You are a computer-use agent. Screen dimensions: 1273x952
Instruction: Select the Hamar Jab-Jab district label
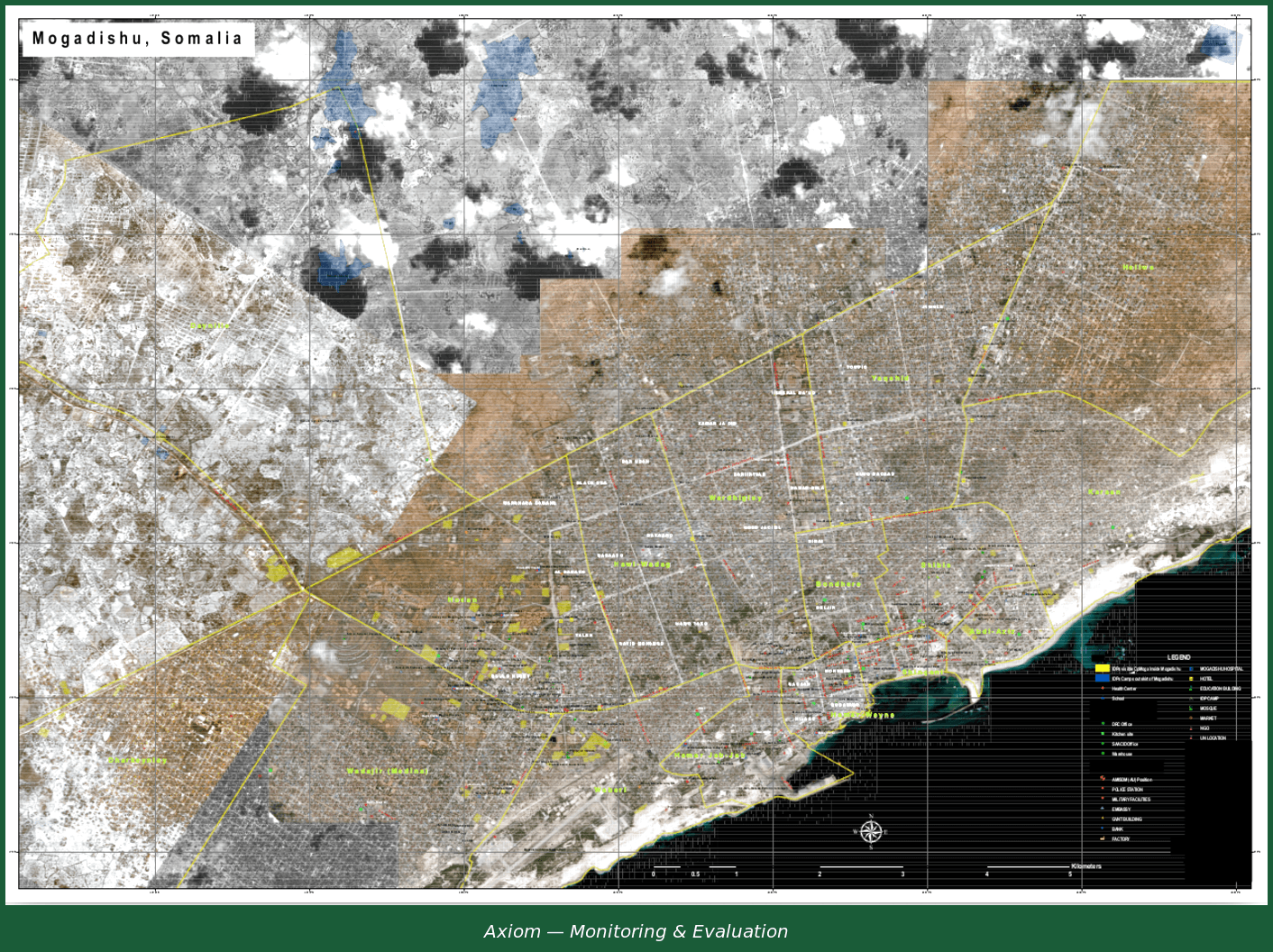(x=710, y=755)
